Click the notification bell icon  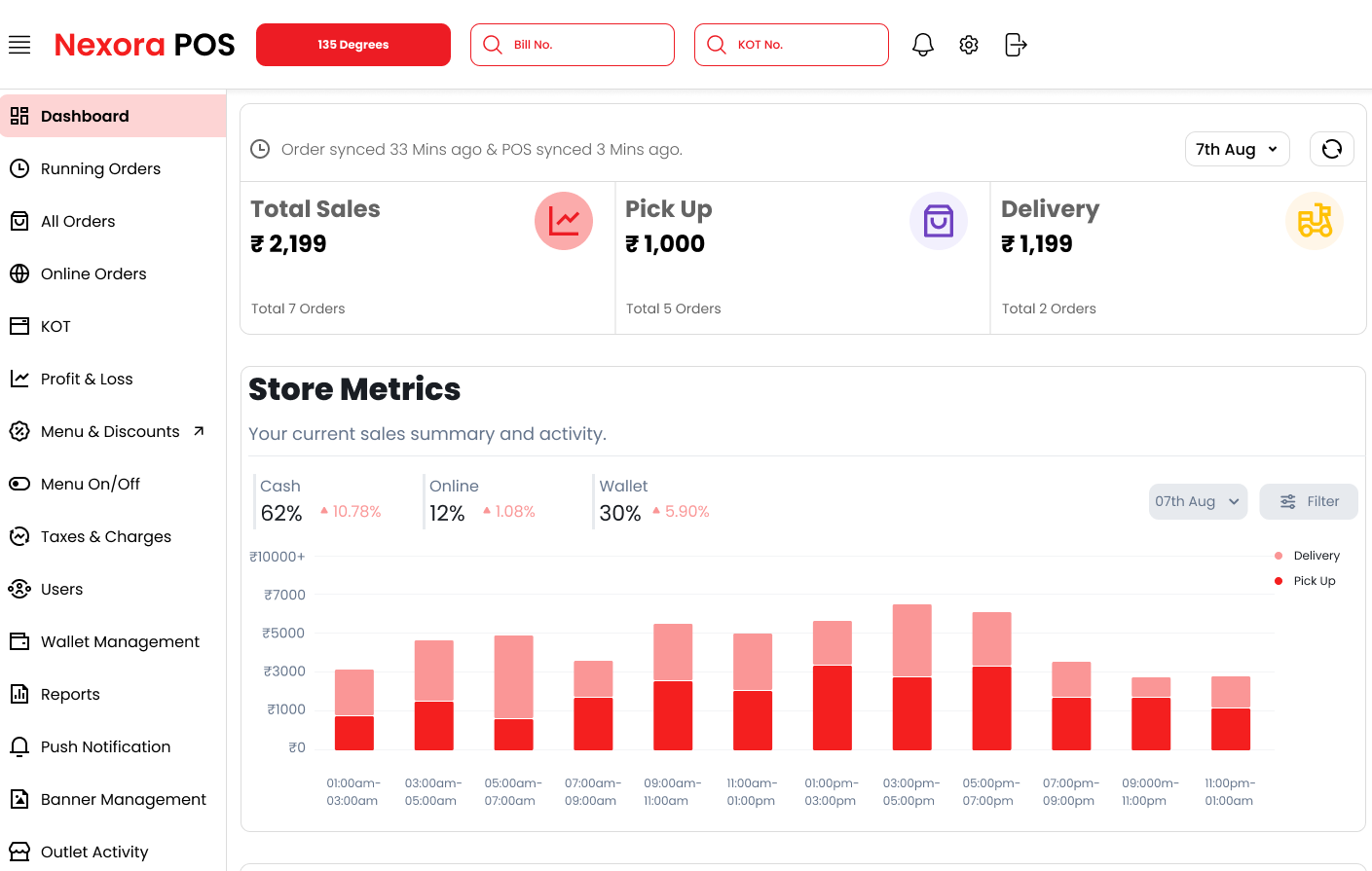tap(922, 45)
